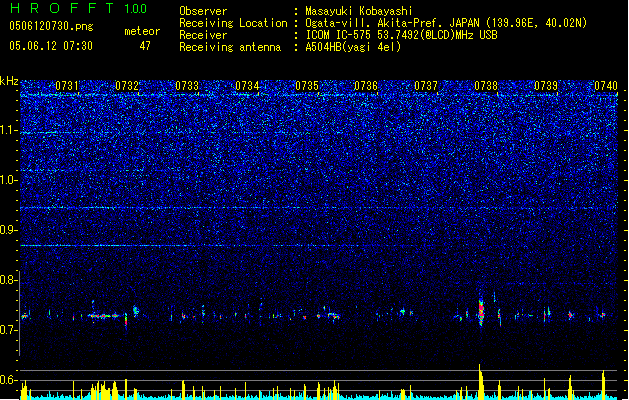
Task: Click the 1.0 kHz axis label
Action: click(8, 180)
